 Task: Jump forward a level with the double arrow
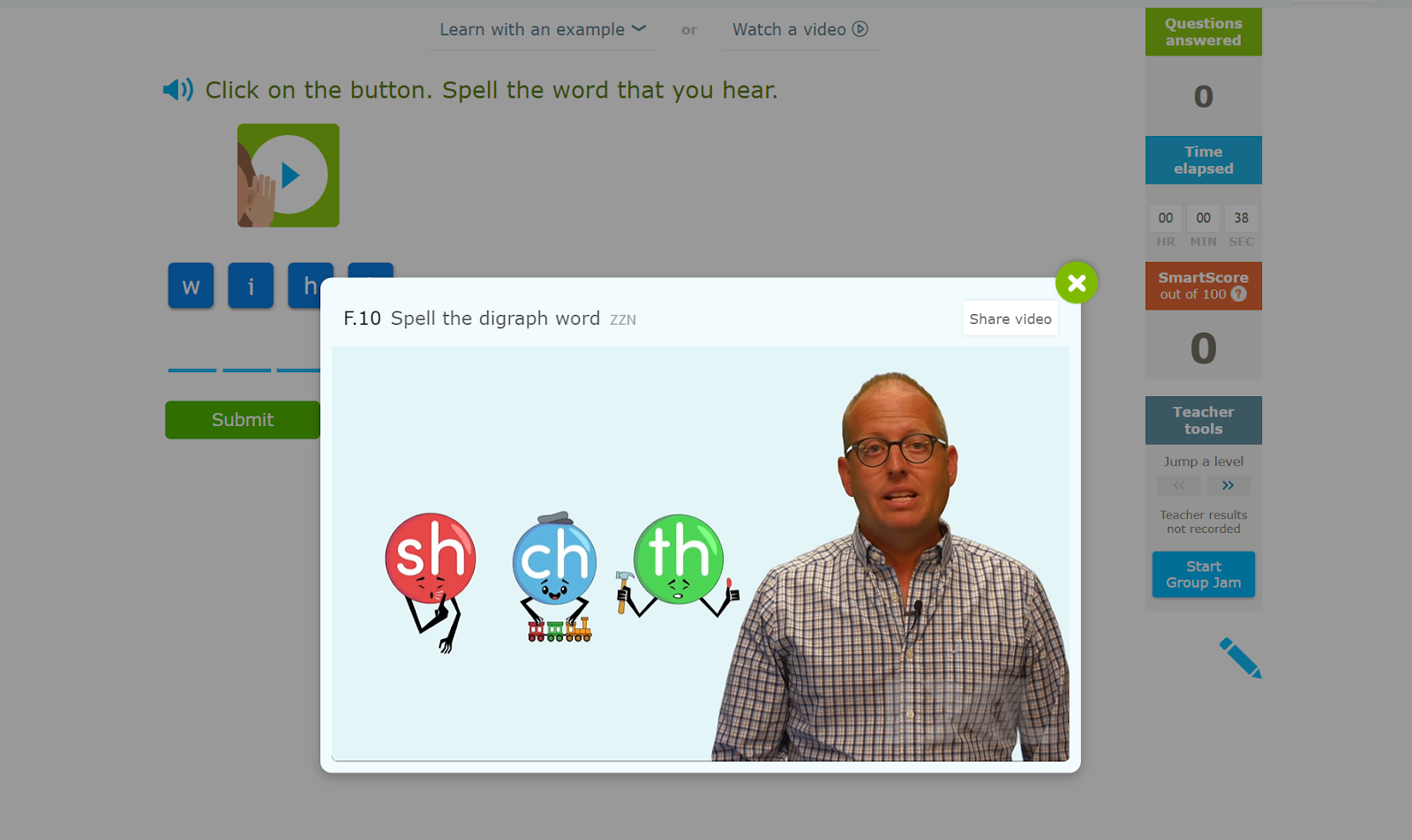click(1228, 485)
